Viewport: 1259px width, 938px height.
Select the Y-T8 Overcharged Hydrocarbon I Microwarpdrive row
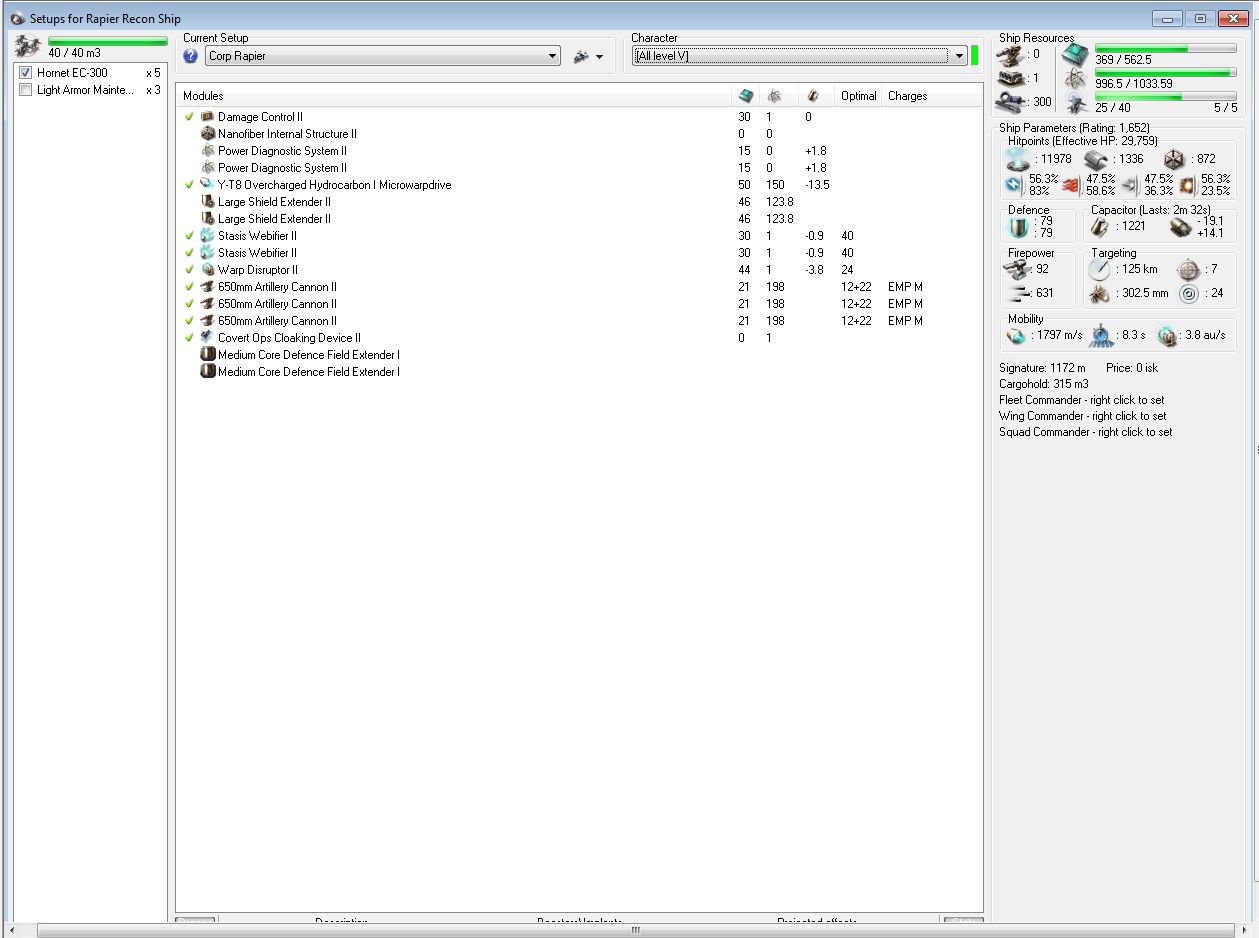coord(580,185)
